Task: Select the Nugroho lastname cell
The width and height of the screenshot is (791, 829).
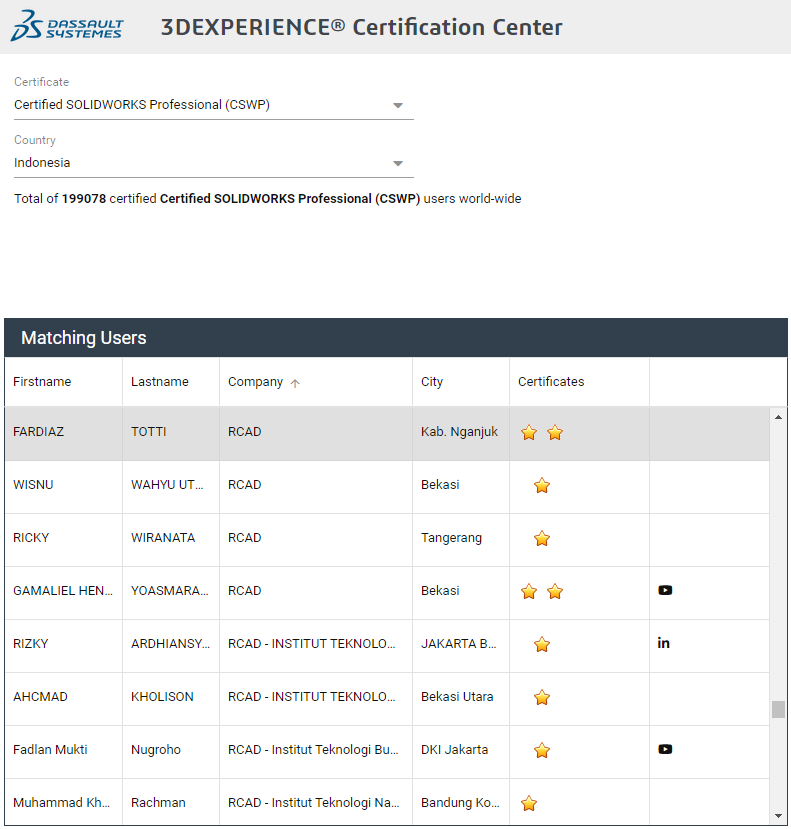Action: tap(171, 750)
